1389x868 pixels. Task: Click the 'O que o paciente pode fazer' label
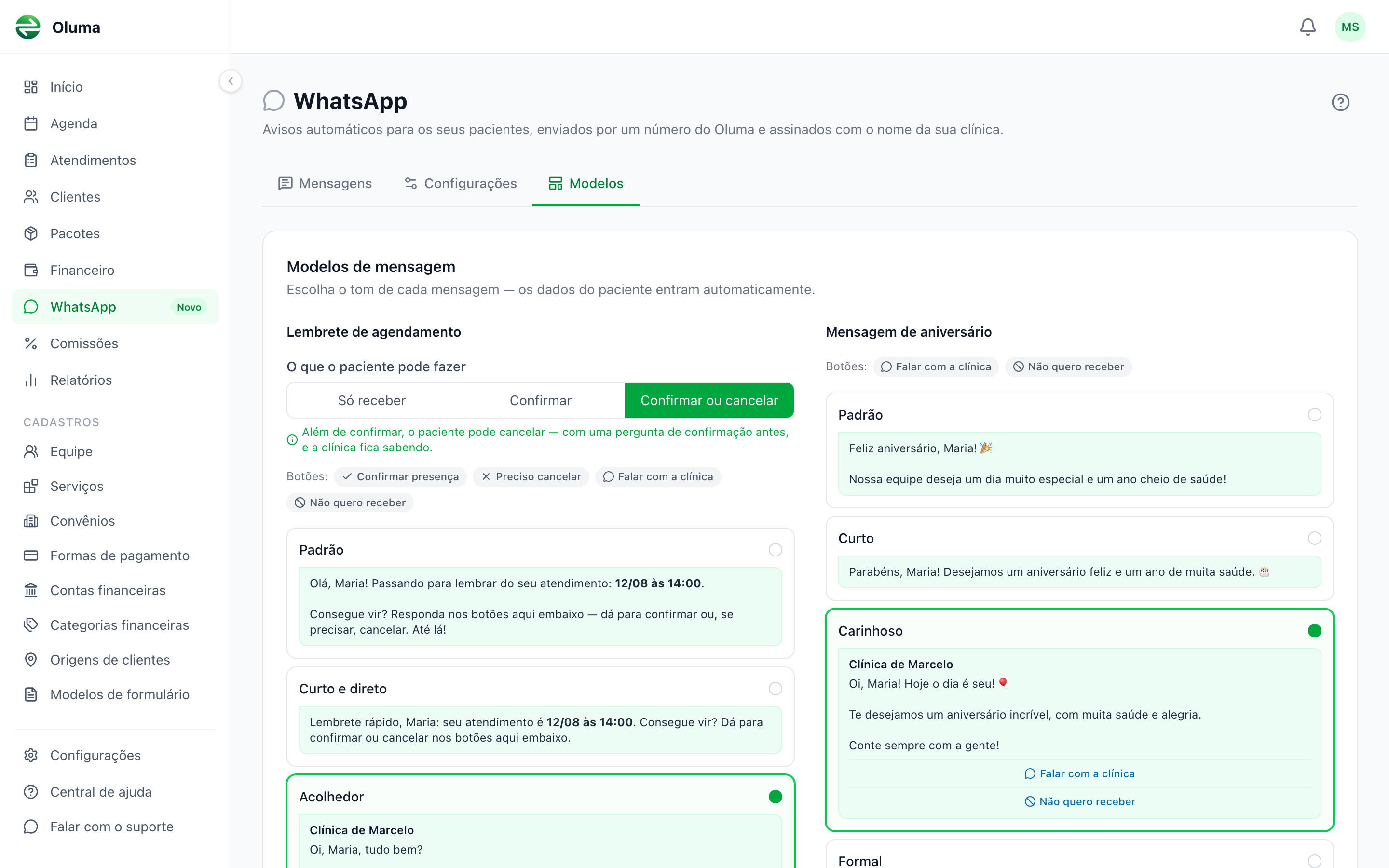[376, 367]
